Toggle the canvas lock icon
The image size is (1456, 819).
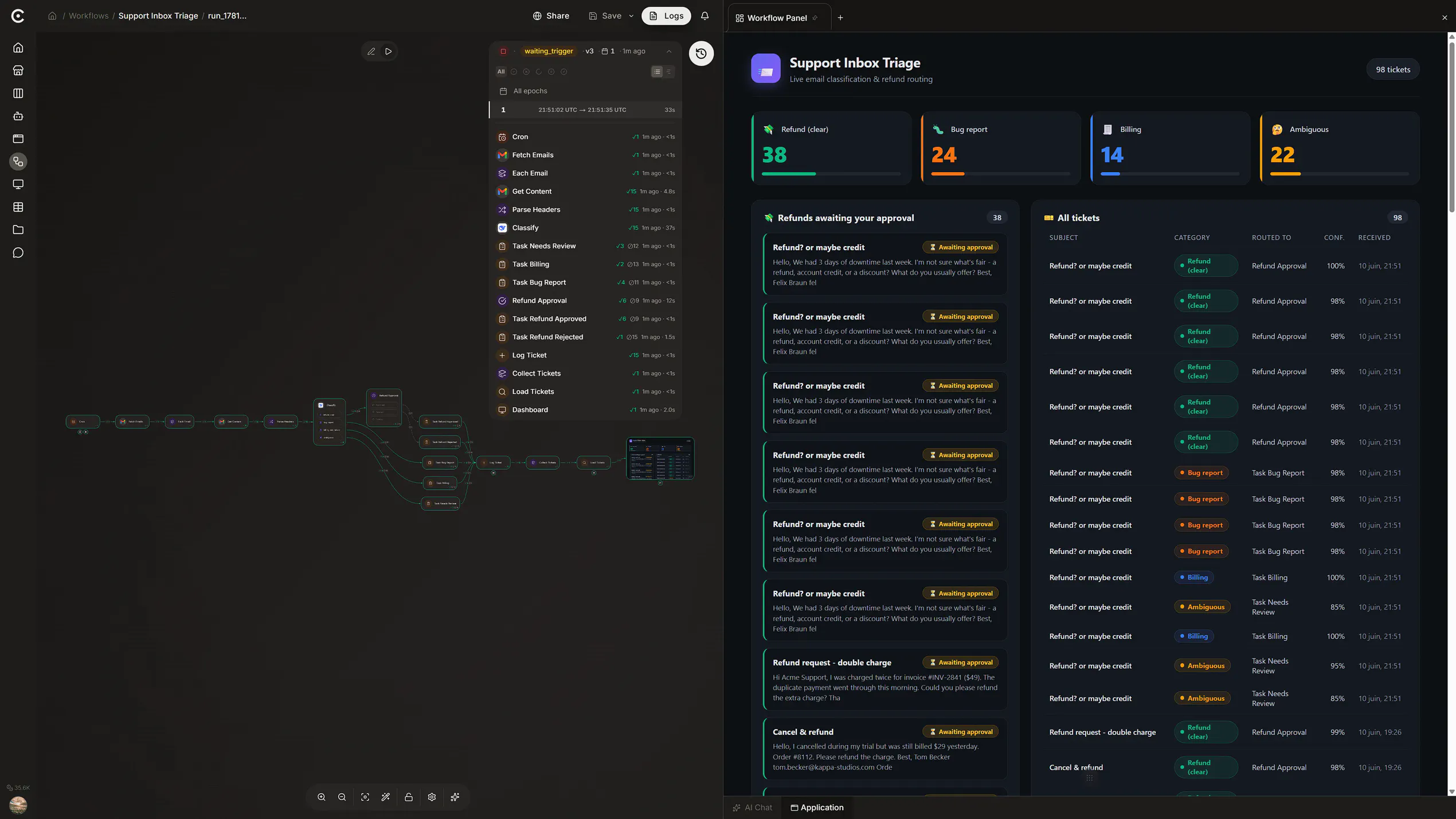[x=409, y=797]
